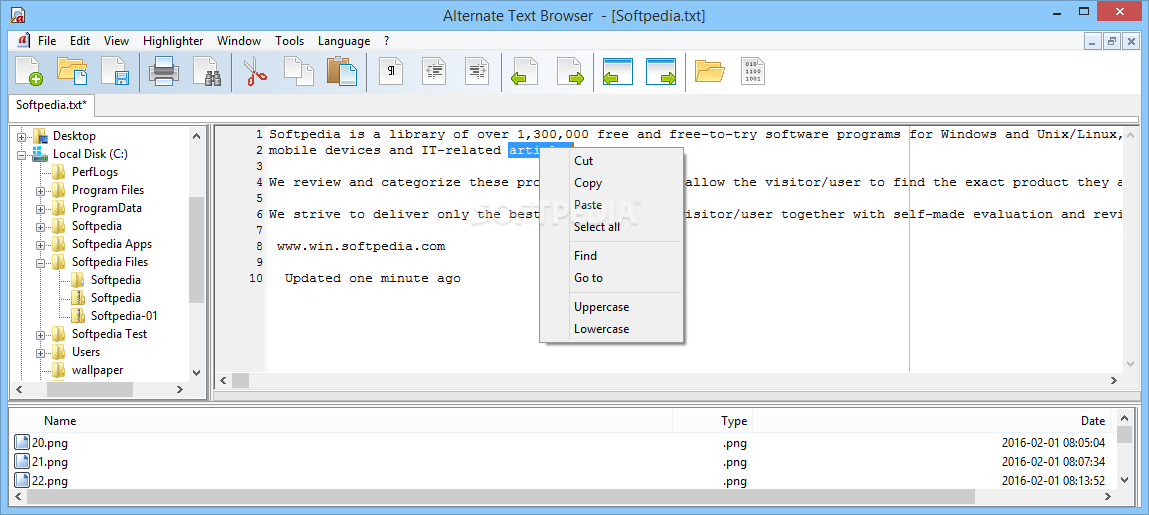Image resolution: width=1149 pixels, height=515 pixels.
Task: Select the Softpedia Test folder
Action: tap(109, 334)
